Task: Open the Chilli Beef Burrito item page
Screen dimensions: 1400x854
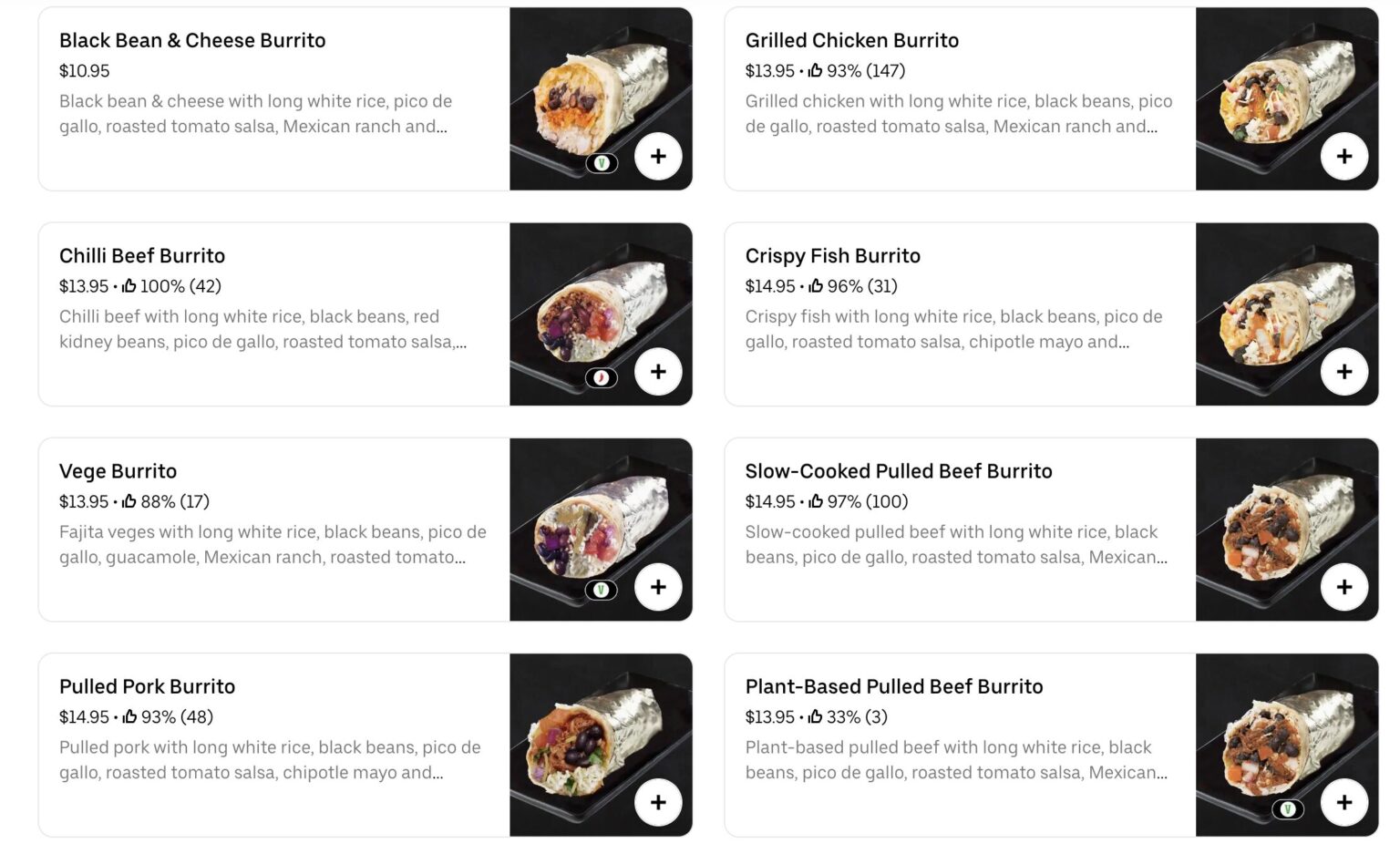Action: pos(142,256)
